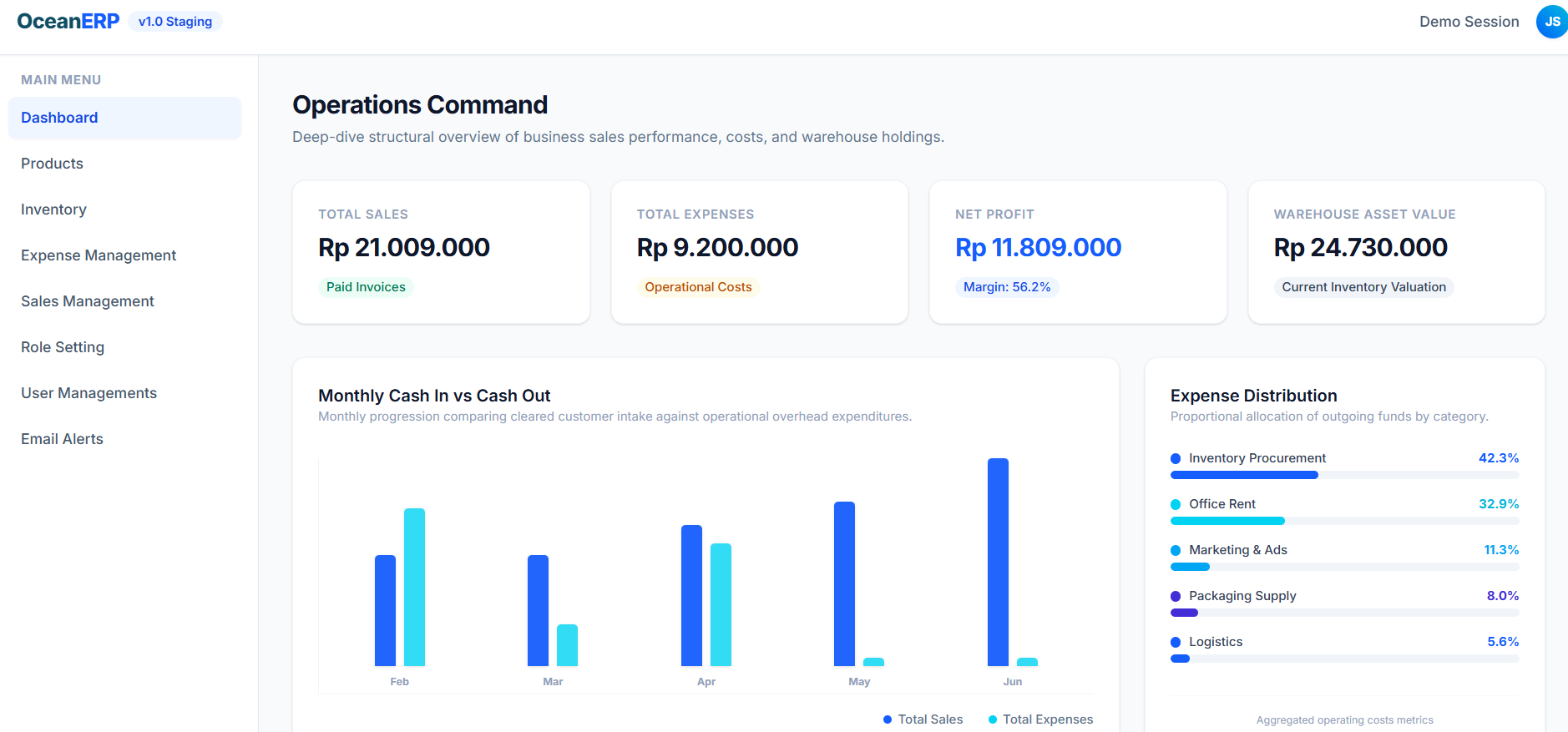
Task: Click the Operational Costs badge
Action: click(x=698, y=287)
